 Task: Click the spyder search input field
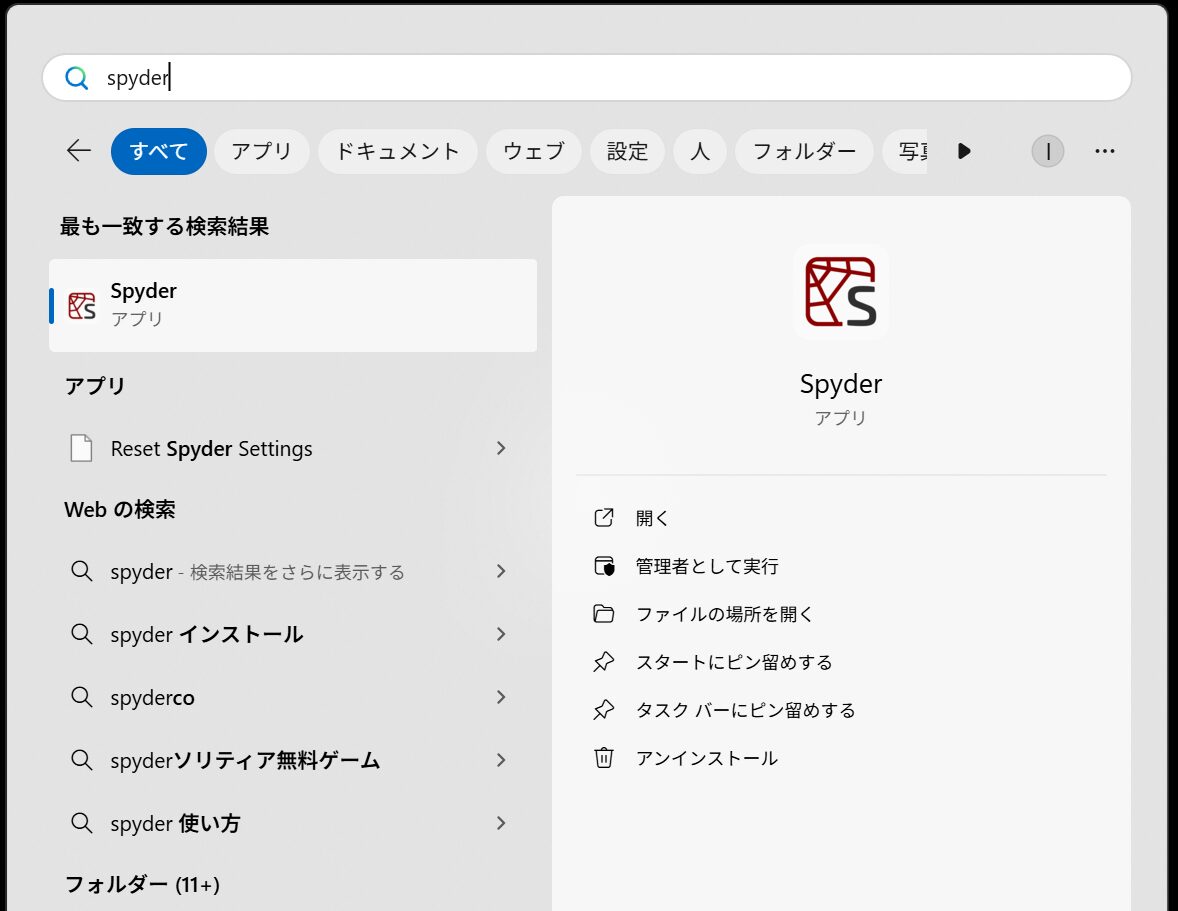[x=586, y=77]
